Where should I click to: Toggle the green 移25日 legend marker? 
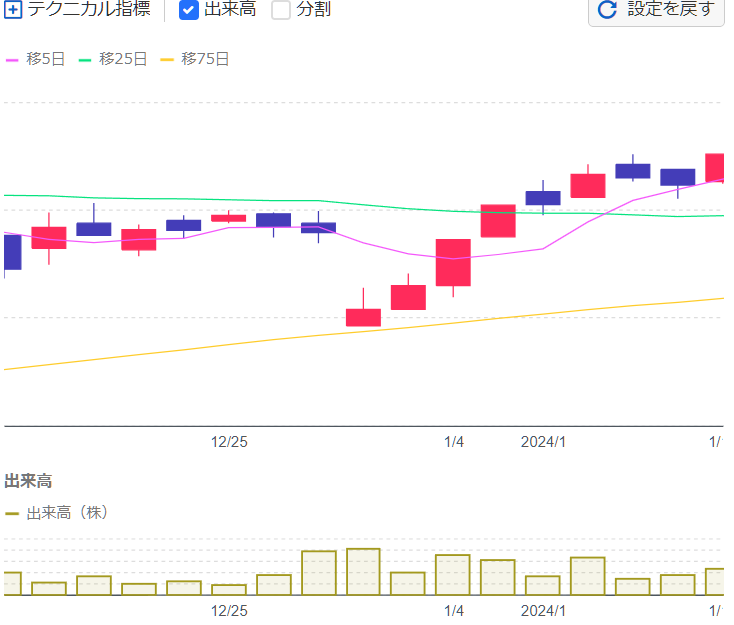(84, 60)
